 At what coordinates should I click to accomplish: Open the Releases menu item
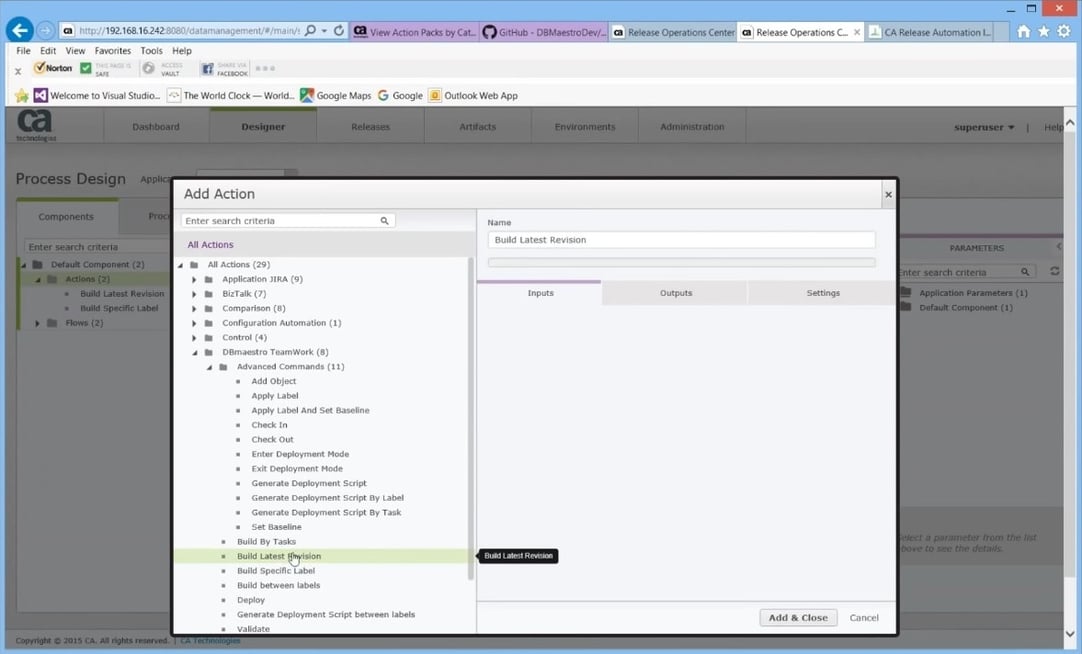point(370,126)
